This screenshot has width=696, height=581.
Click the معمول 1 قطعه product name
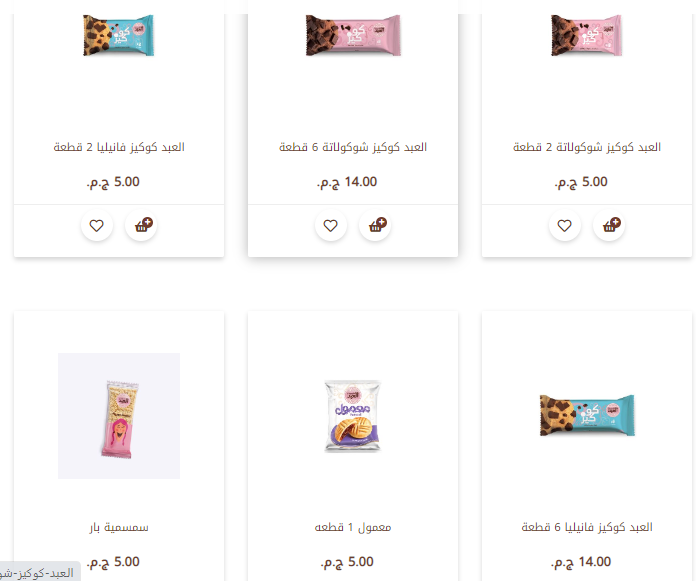coord(353,527)
